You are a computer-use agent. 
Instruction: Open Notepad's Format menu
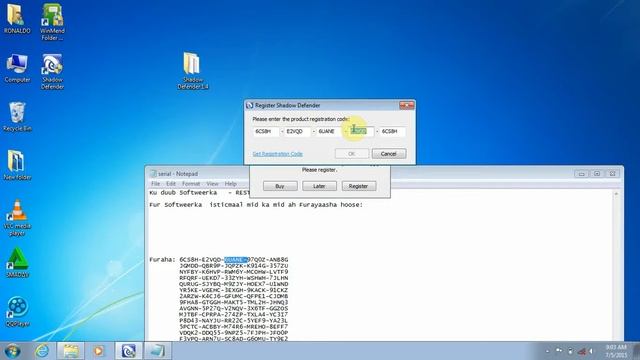(x=191, y=184)
